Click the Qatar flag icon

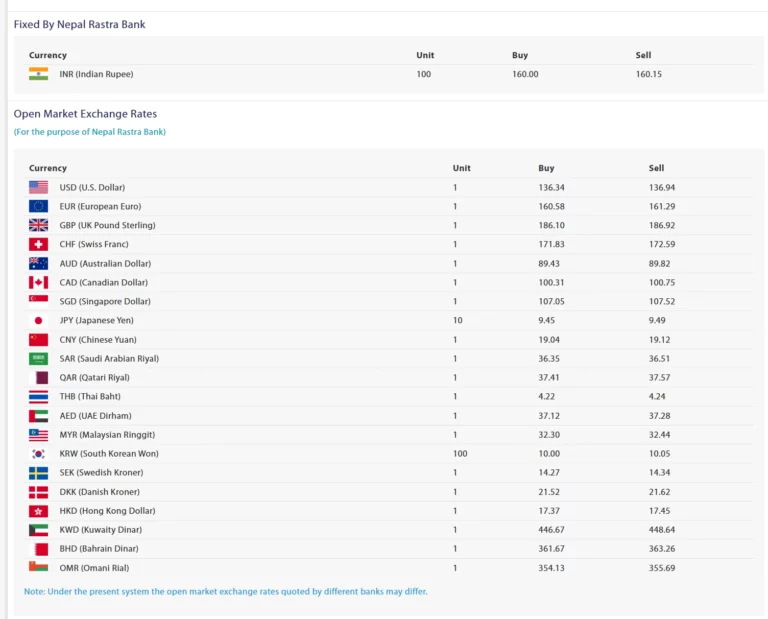(38, 378)
